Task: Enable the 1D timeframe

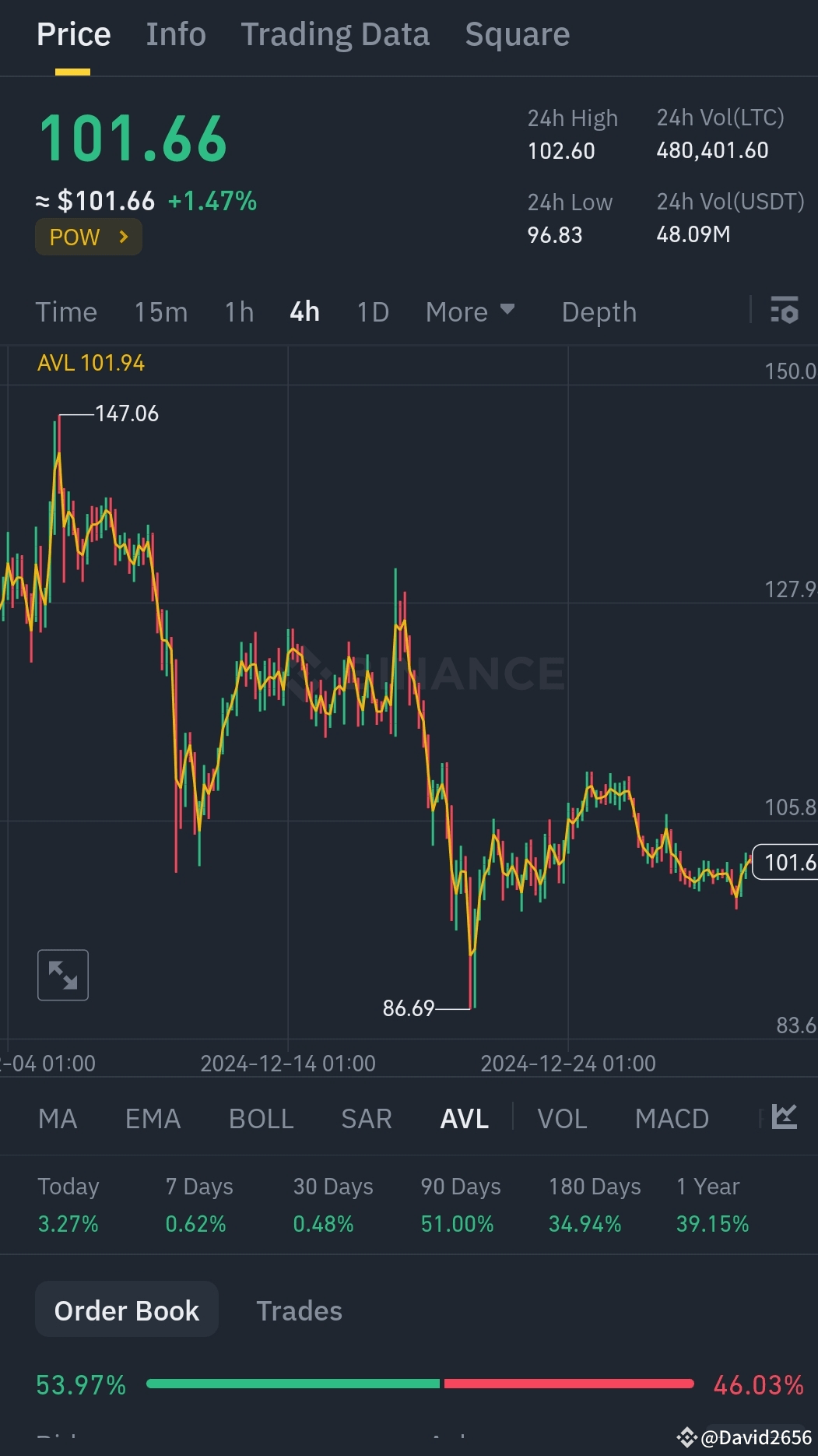Action: pos(371,311)
